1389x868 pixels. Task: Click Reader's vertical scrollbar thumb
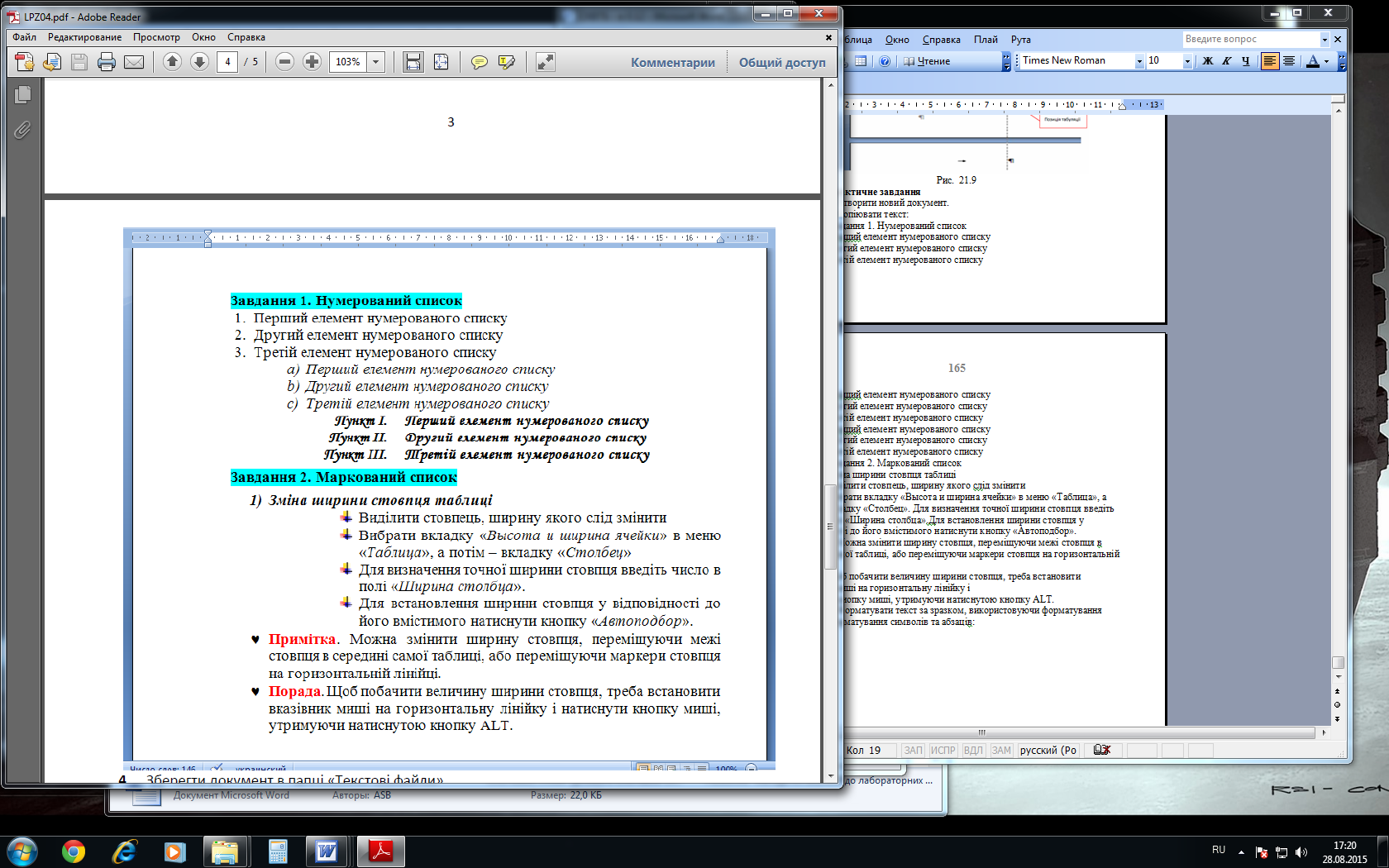[x=831, y=527]
